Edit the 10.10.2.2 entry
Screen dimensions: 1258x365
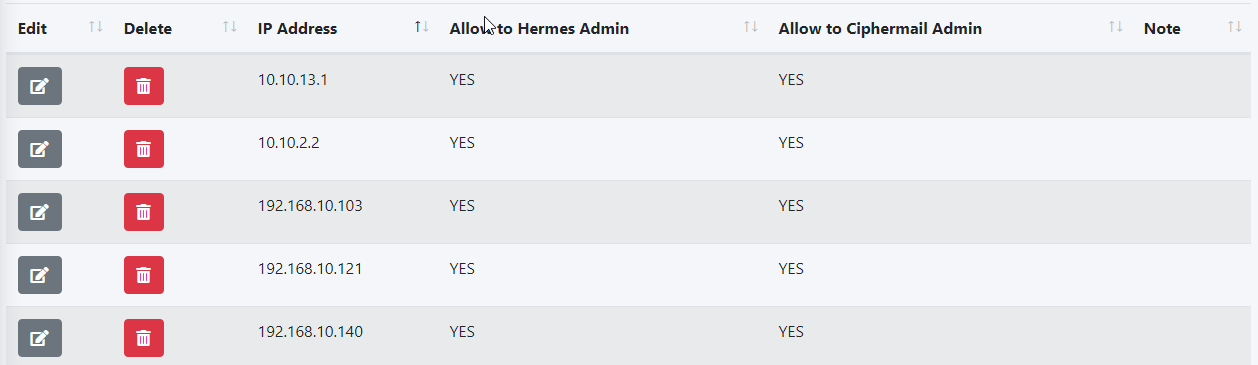pos(40,149)
